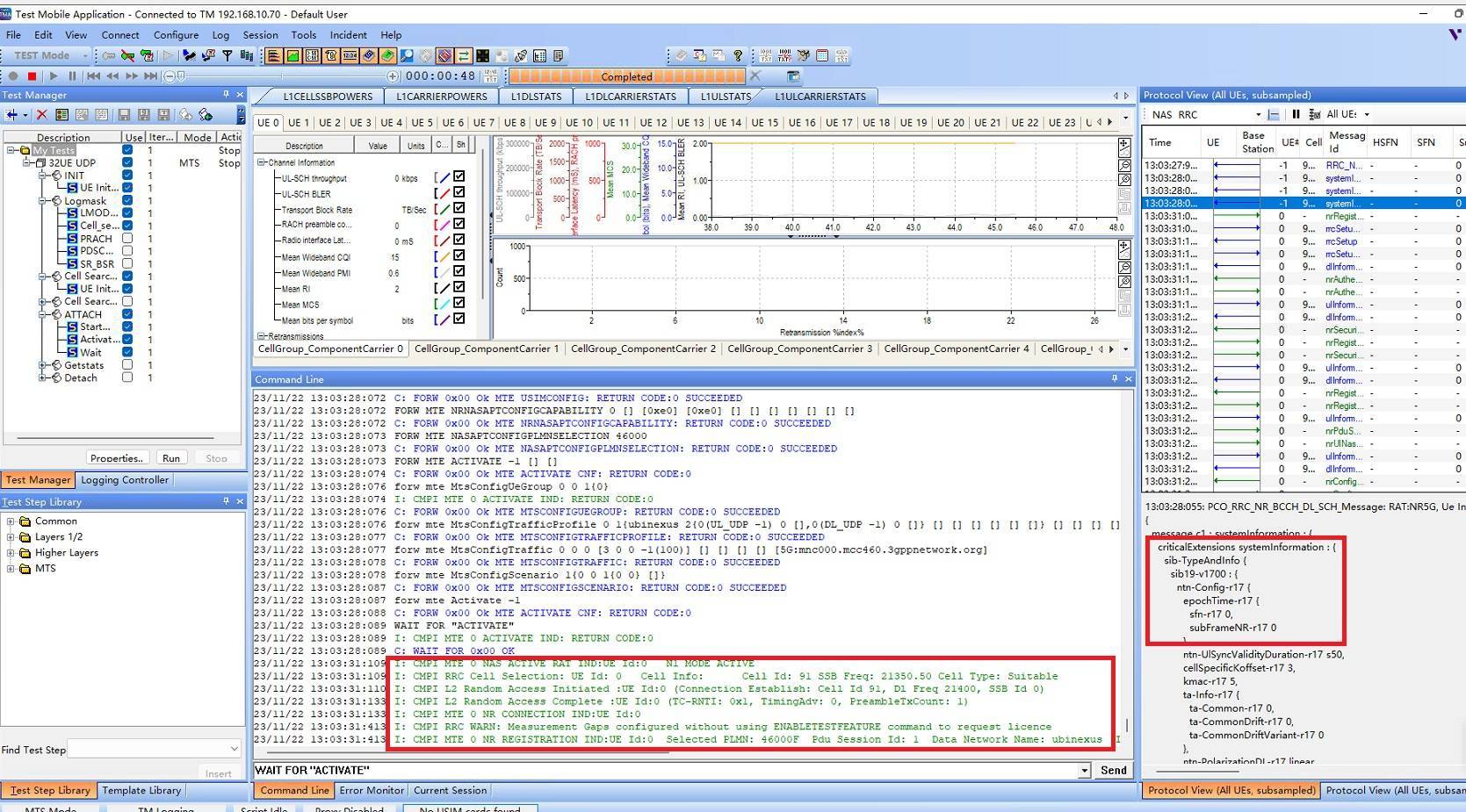Toggle the Protocol View ladder layout icon

(1275, 114)
